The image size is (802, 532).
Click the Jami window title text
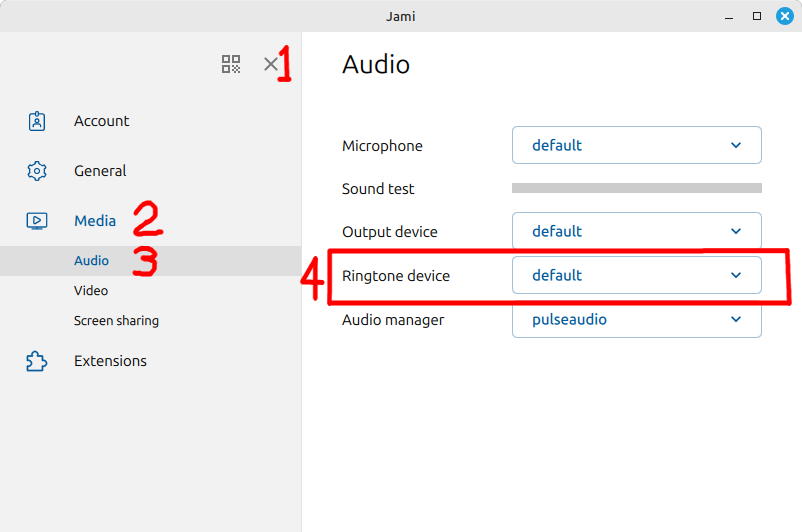point(400,16)
